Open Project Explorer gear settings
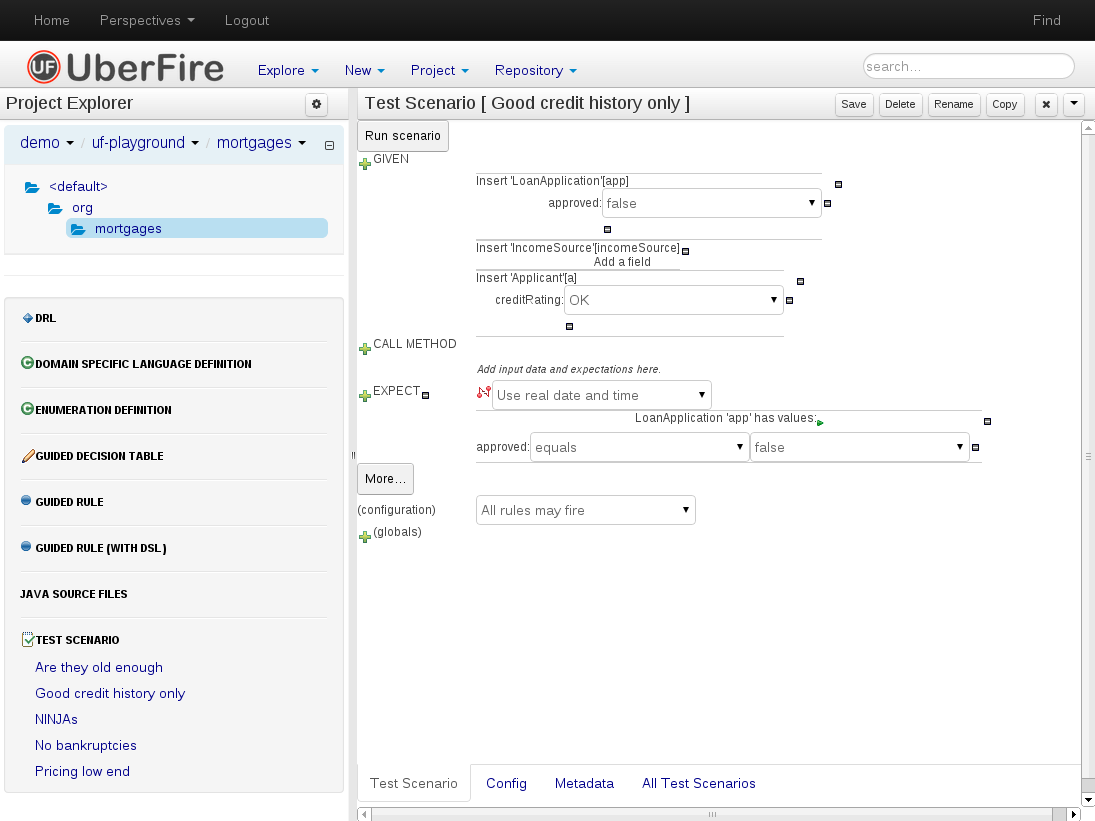 pos(316,104)
